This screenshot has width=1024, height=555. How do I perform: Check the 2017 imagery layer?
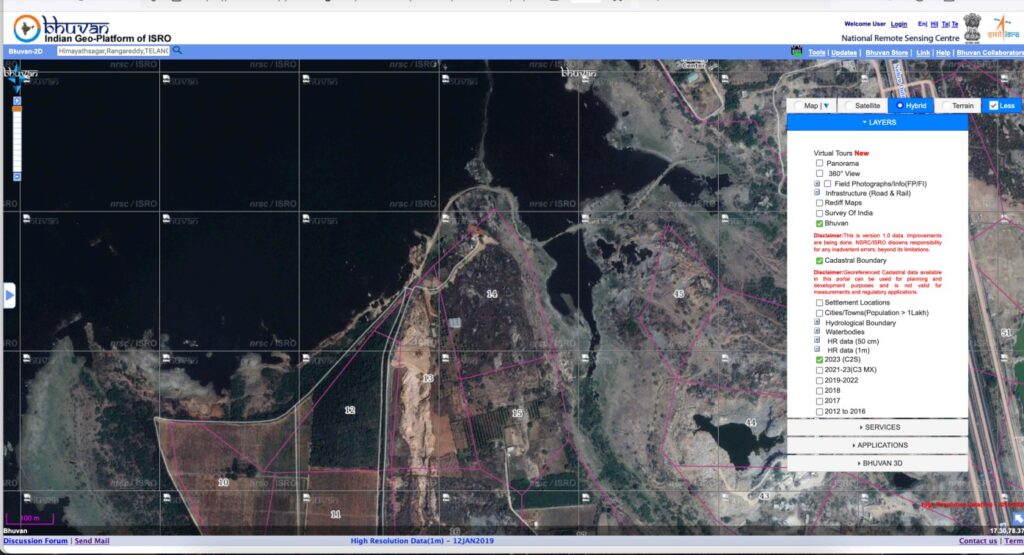pos(819,401)
